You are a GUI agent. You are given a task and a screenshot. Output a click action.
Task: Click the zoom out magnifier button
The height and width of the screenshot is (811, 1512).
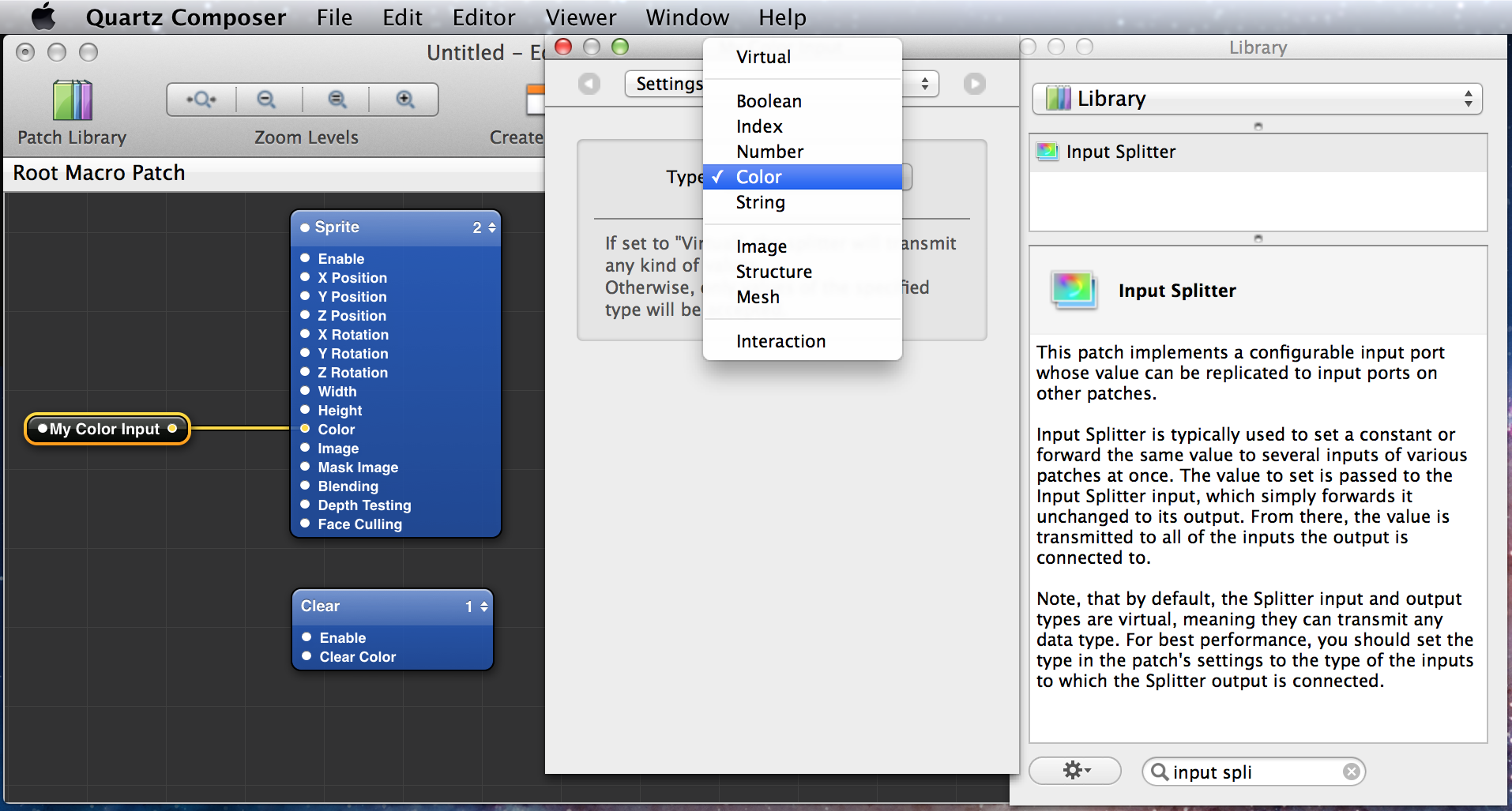pos(267,99)
